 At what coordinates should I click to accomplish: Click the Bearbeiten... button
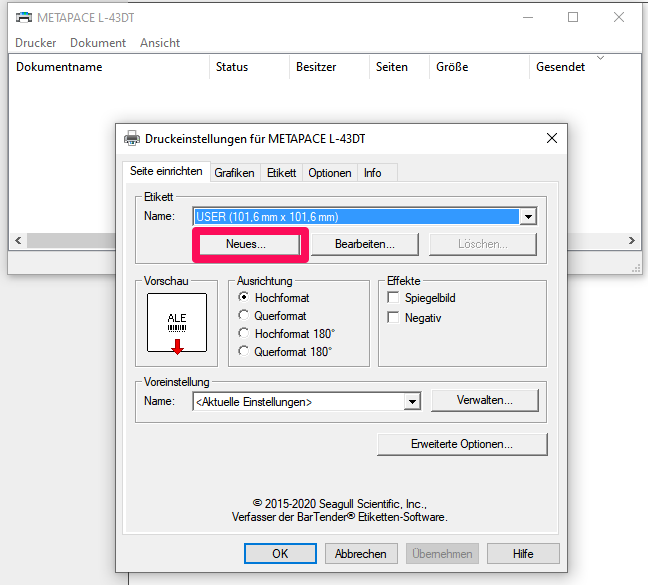point(365,244)
